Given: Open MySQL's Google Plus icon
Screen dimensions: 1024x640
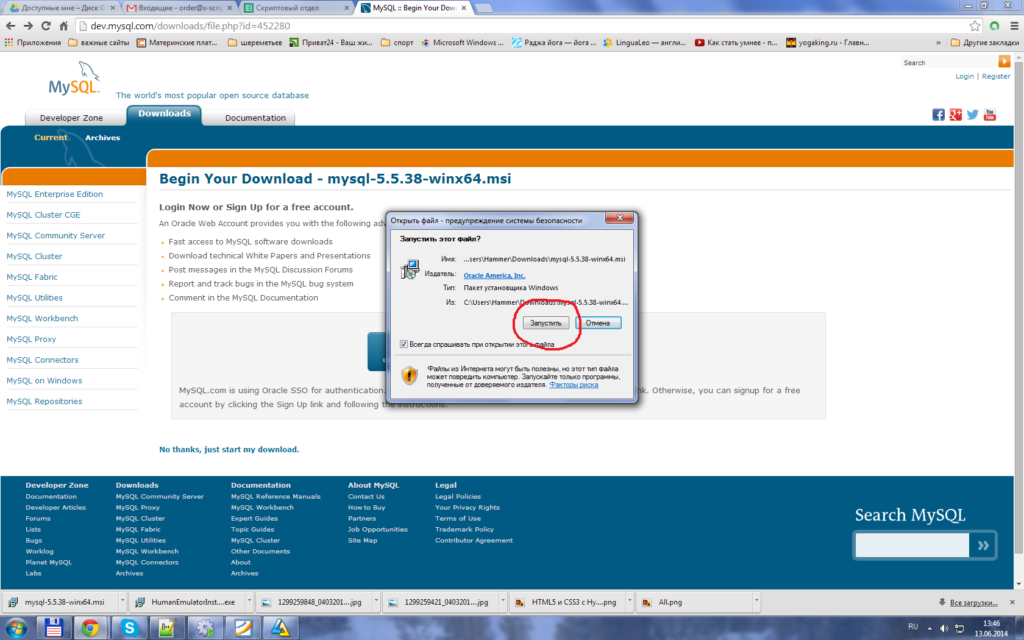Looking at the screenshot, I should coord(955,115).
